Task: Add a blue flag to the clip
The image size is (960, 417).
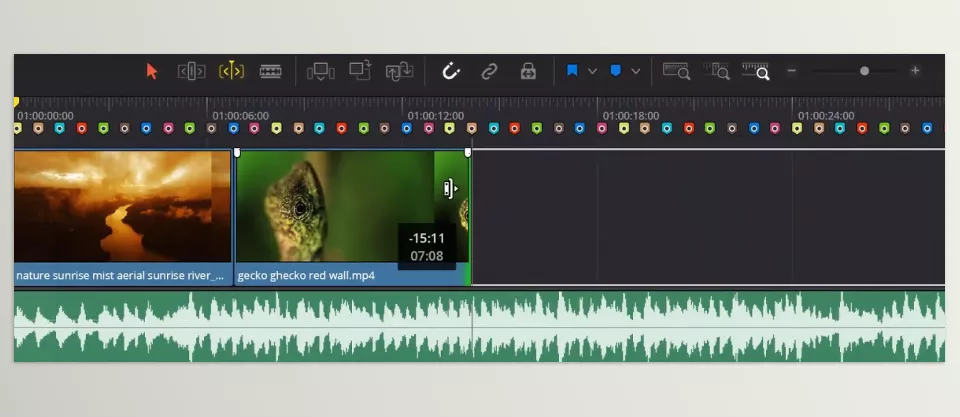Action: tap(572, 71)
